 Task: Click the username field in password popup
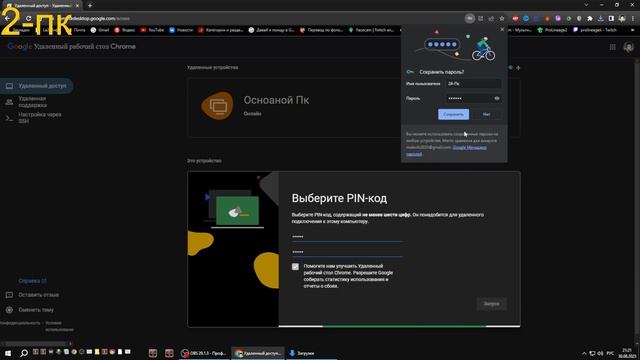click(x=473, y=84)
